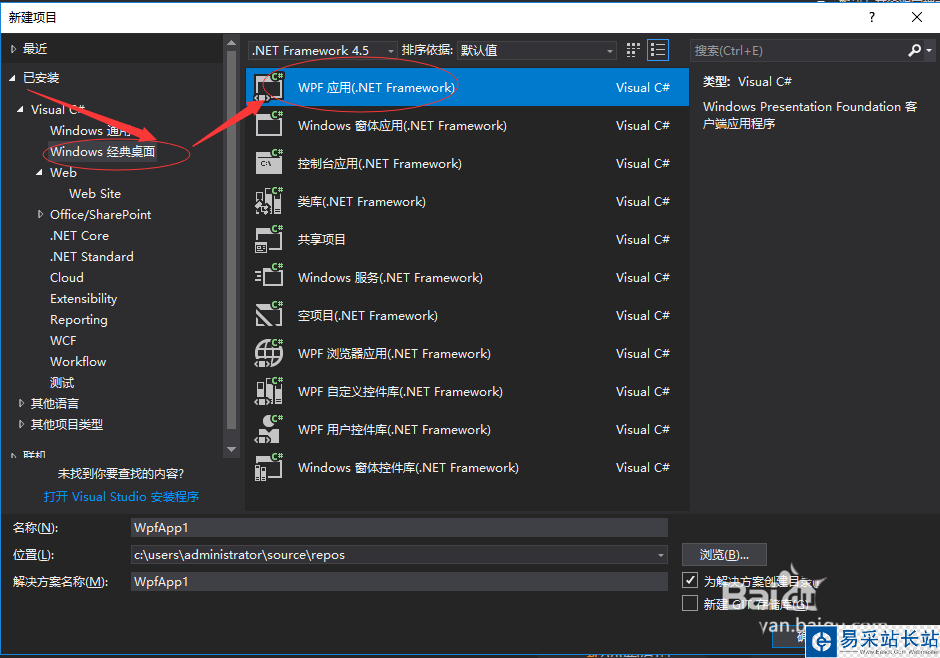The image size is (940, 658).
Task: Close the 新建项目 dialog
Action: click(x=917, y=17)
